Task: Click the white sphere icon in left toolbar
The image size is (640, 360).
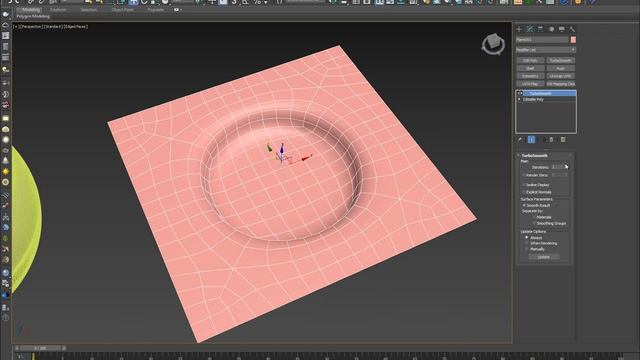Action: (5, 140)
